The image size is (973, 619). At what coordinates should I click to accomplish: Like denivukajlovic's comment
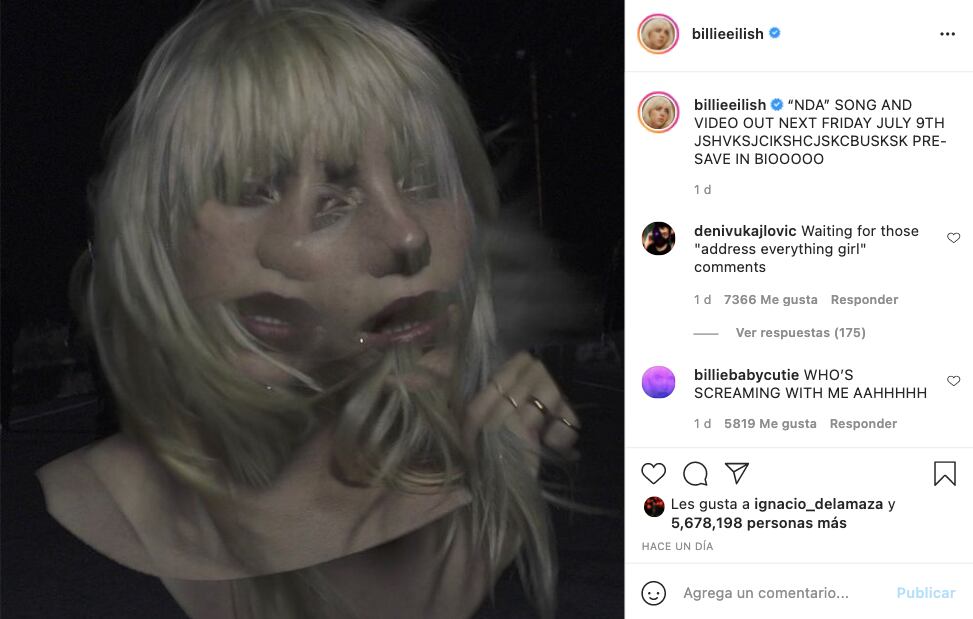point(953,238)
